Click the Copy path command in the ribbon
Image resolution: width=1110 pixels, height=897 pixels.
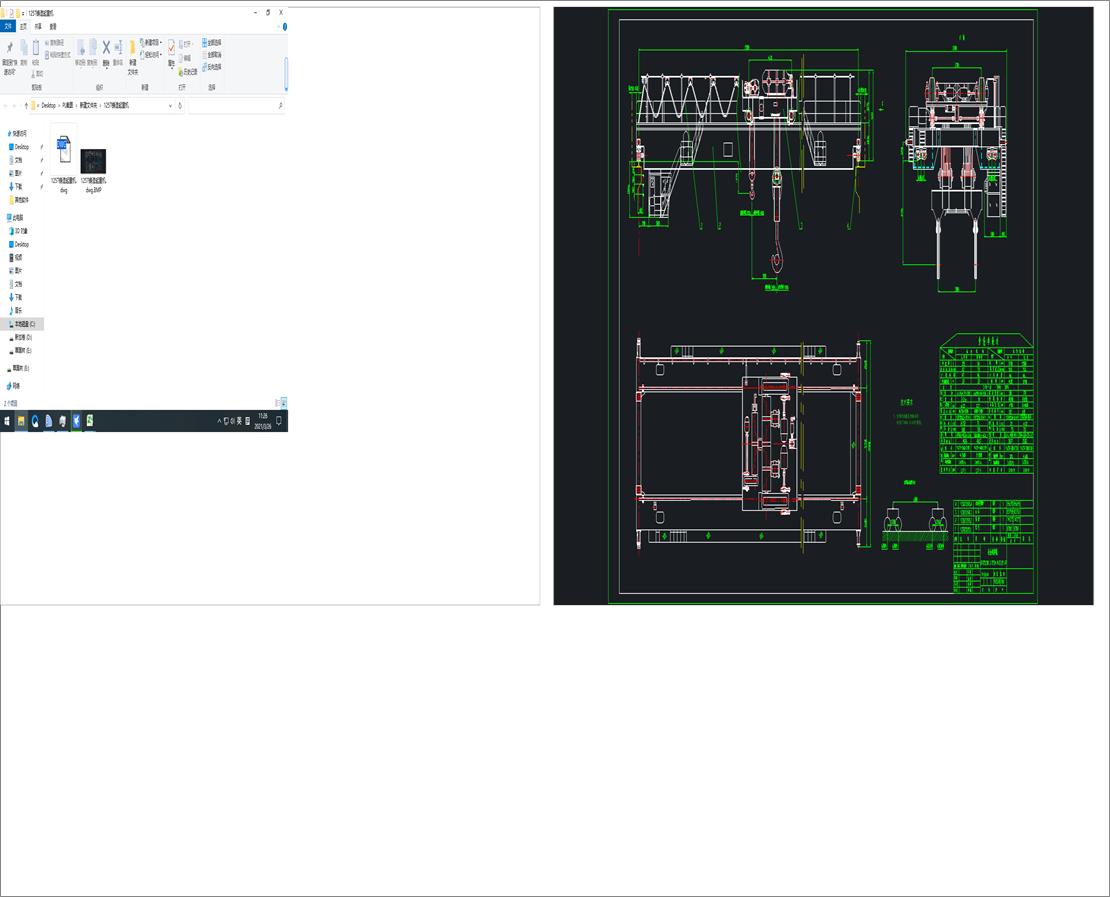pyautogui.click(x=57, y=42)
